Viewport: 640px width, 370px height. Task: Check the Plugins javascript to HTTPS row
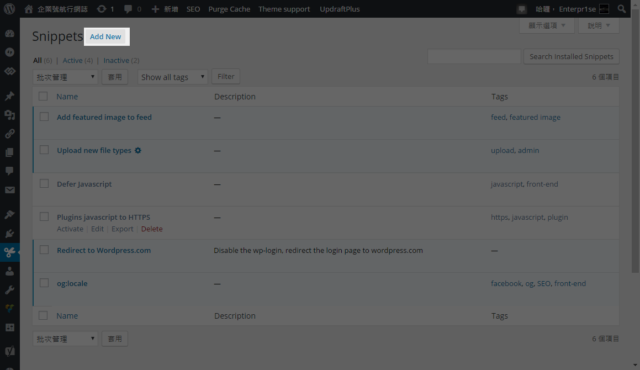pos(44,217)
